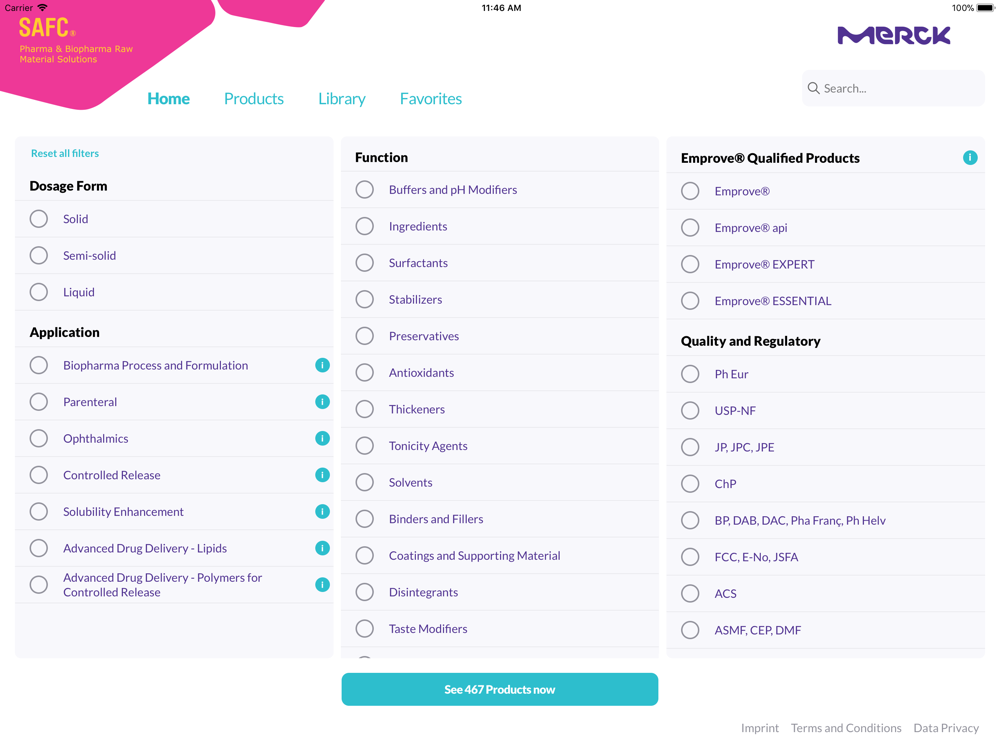
Task: Click See 467 Products now button
Action: (x=500, y=689)
